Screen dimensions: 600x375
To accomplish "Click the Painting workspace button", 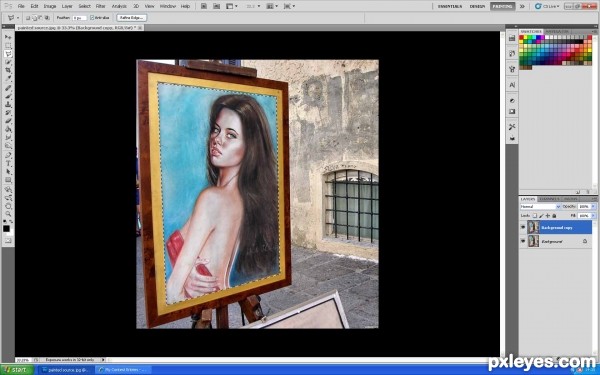I will [x=502, y=6].
